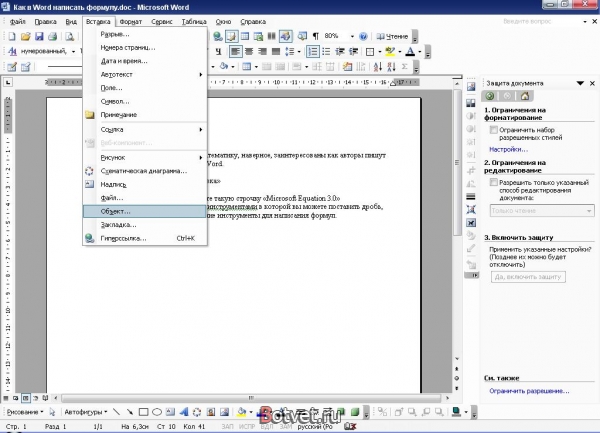Open the Таблица menu

pos(194,22)
